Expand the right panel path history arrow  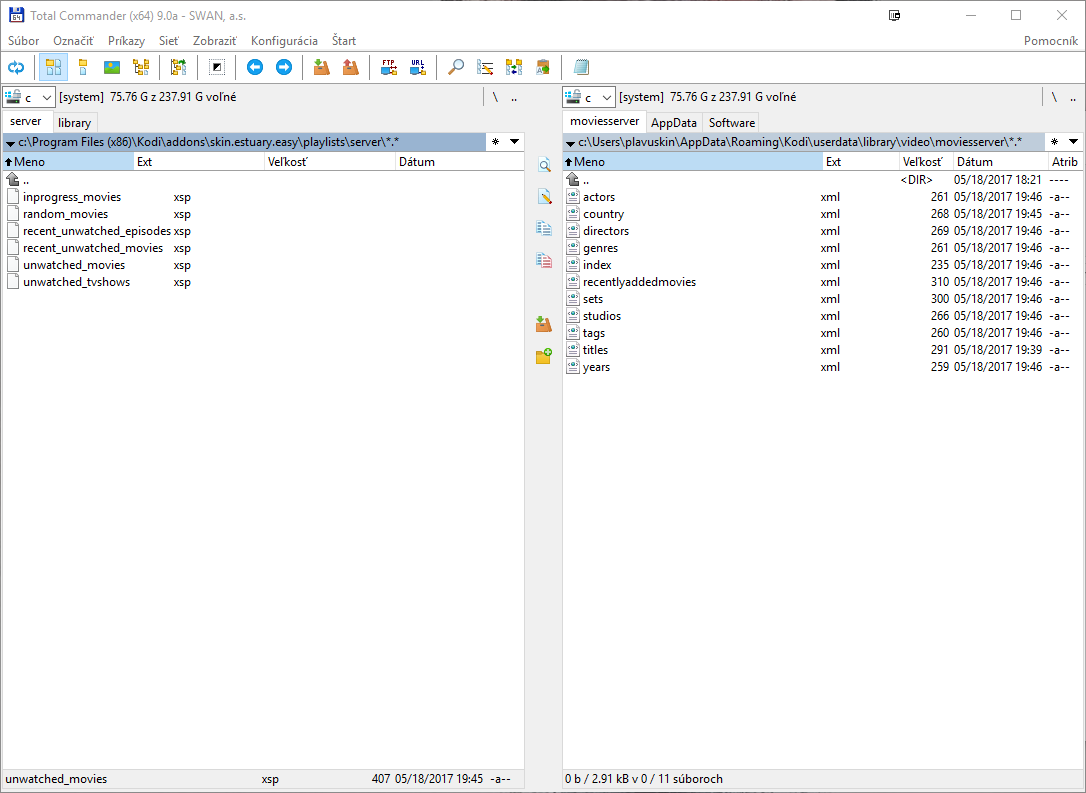(1073, 142)
